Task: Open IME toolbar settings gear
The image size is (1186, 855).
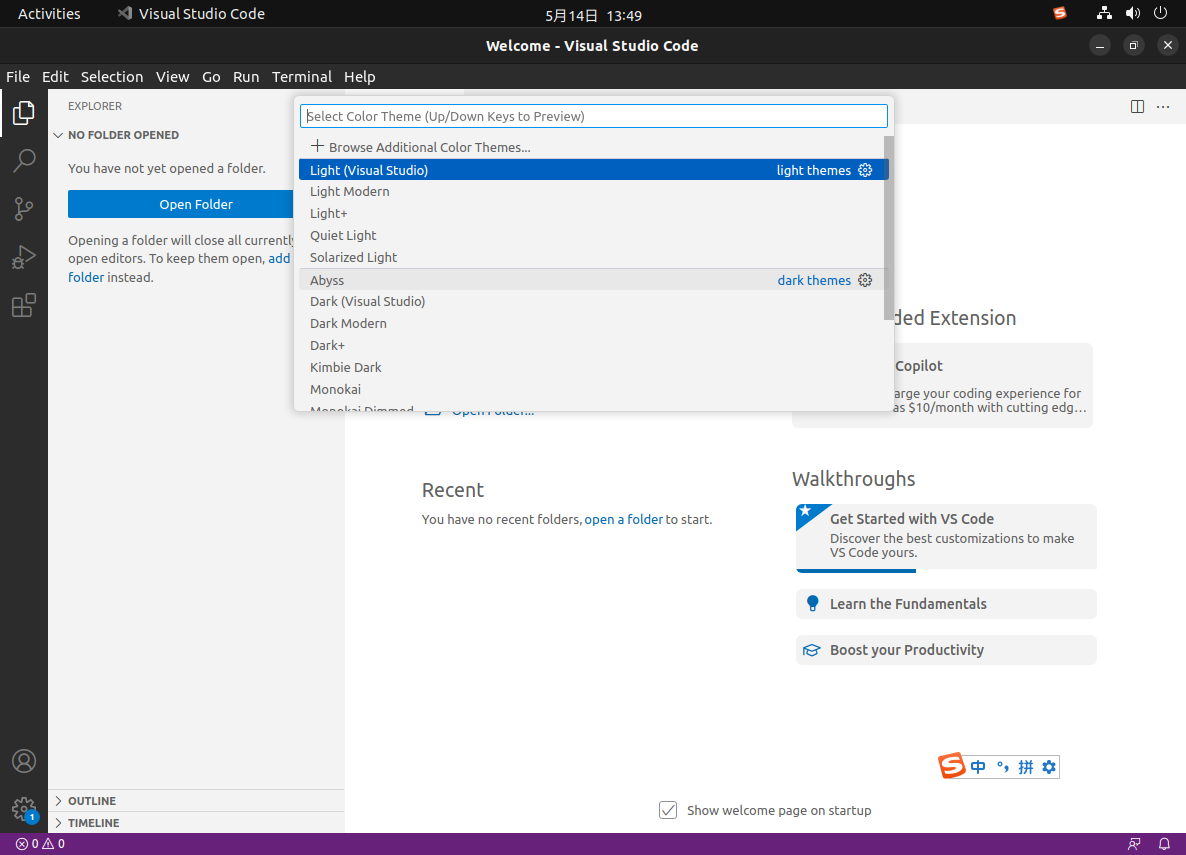Action: click(x=1049, y=767)
